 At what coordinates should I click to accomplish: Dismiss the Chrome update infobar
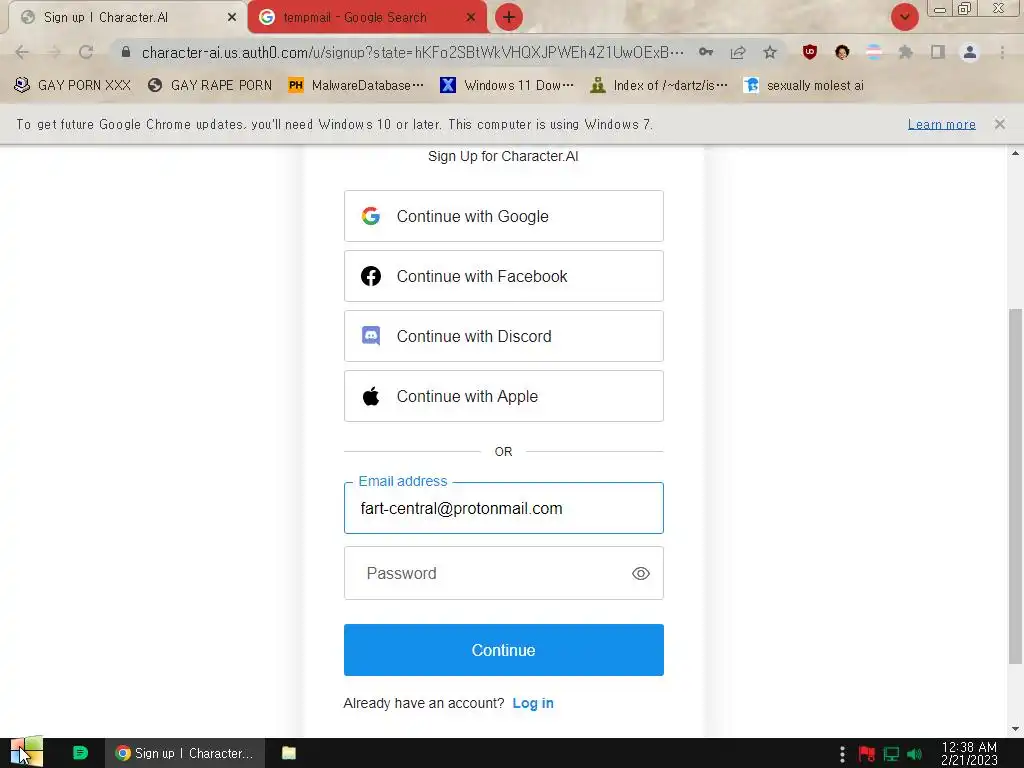[1000, 124]
